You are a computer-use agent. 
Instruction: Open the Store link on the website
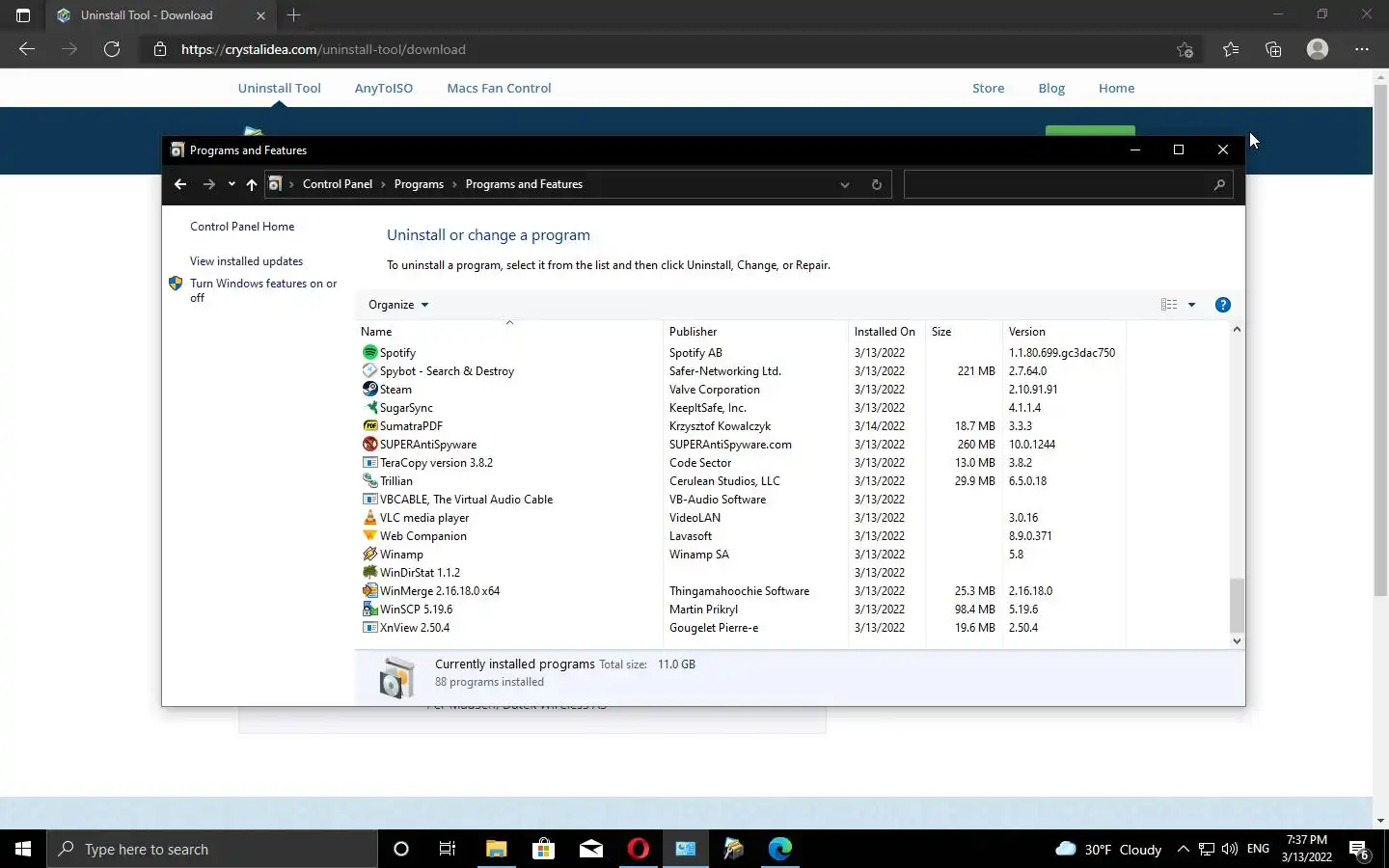pyautogui.click(x=988, y=88)
